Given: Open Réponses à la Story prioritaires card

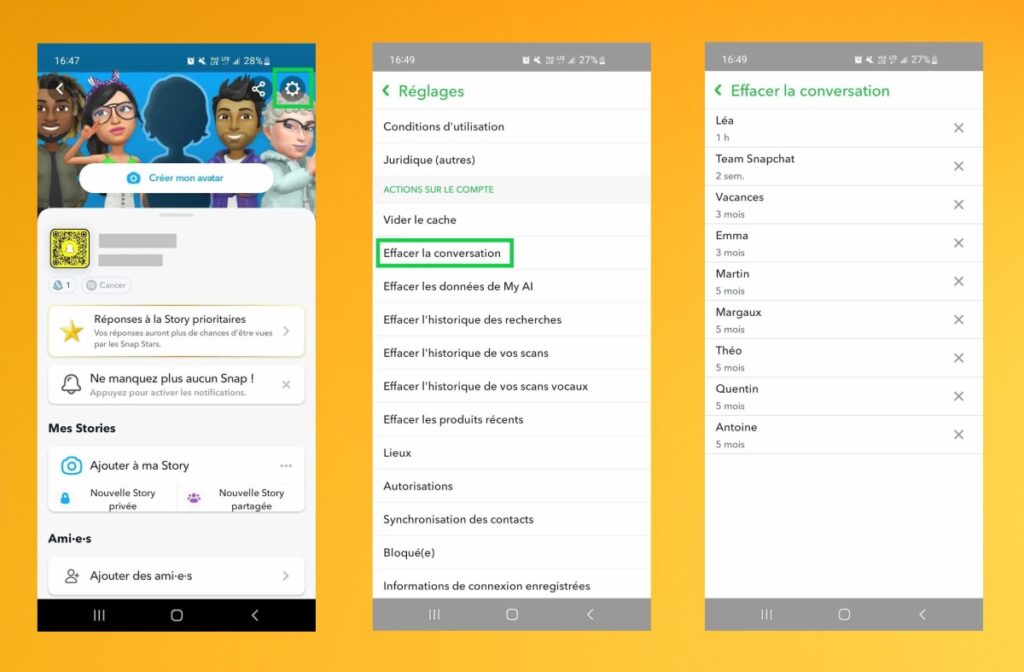Looking at the screenshot, I should (176, 331).
